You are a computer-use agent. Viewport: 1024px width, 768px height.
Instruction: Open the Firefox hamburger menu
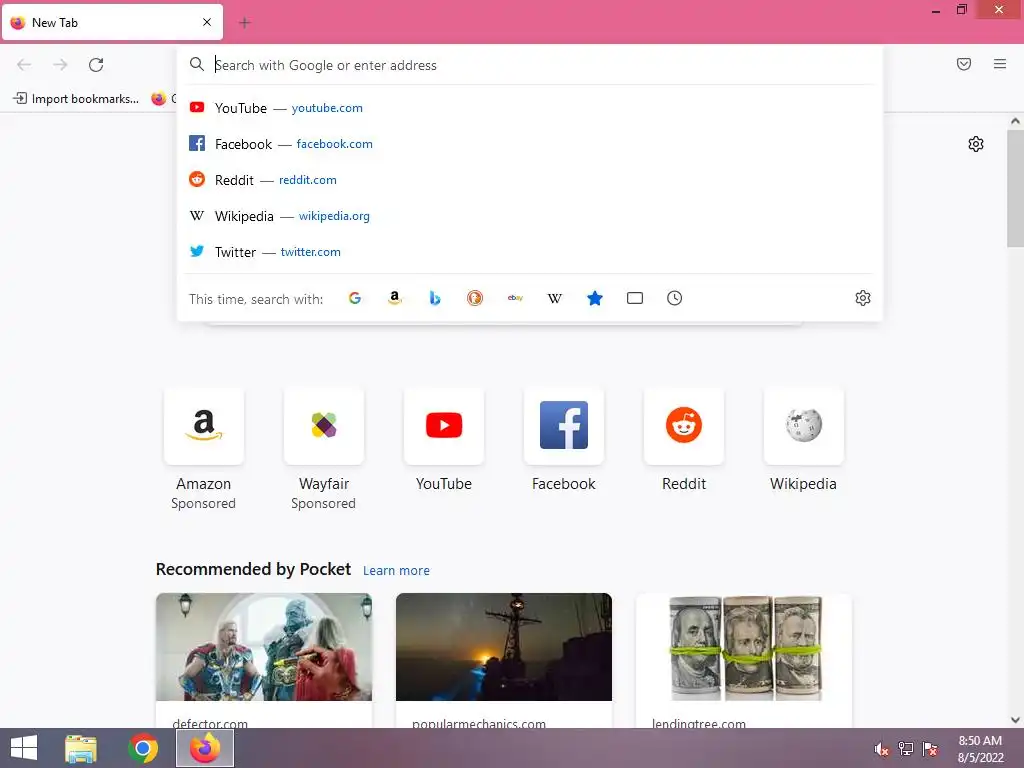tap(1000, 64)
